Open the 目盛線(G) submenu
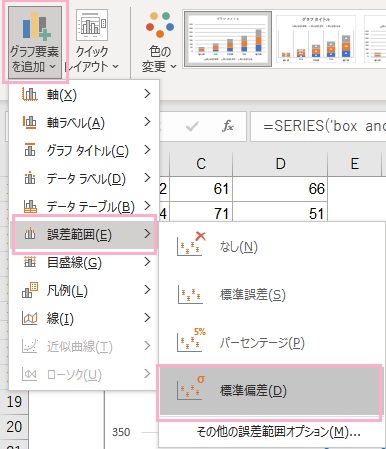The height and width of the screenshot is (449, 386). (84, 263)
